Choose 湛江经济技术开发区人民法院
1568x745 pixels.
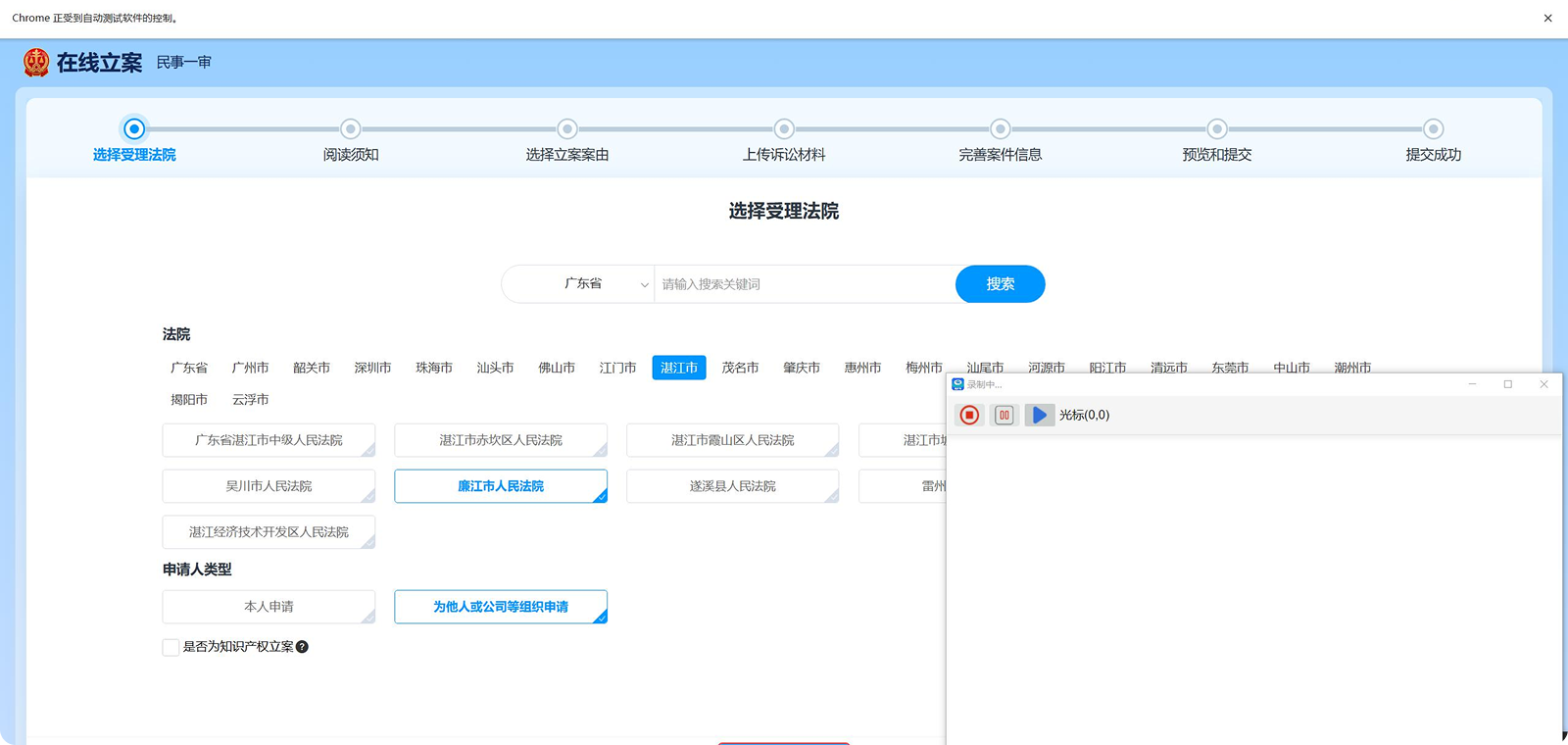point(269,532)
